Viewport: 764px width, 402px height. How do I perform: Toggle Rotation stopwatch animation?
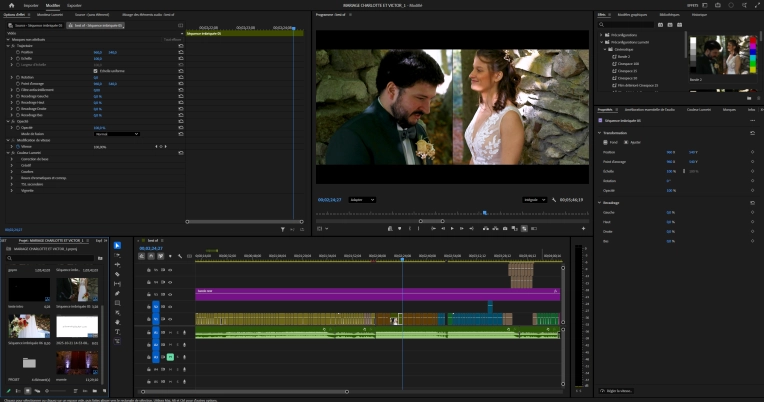click(x=18, y=77)
